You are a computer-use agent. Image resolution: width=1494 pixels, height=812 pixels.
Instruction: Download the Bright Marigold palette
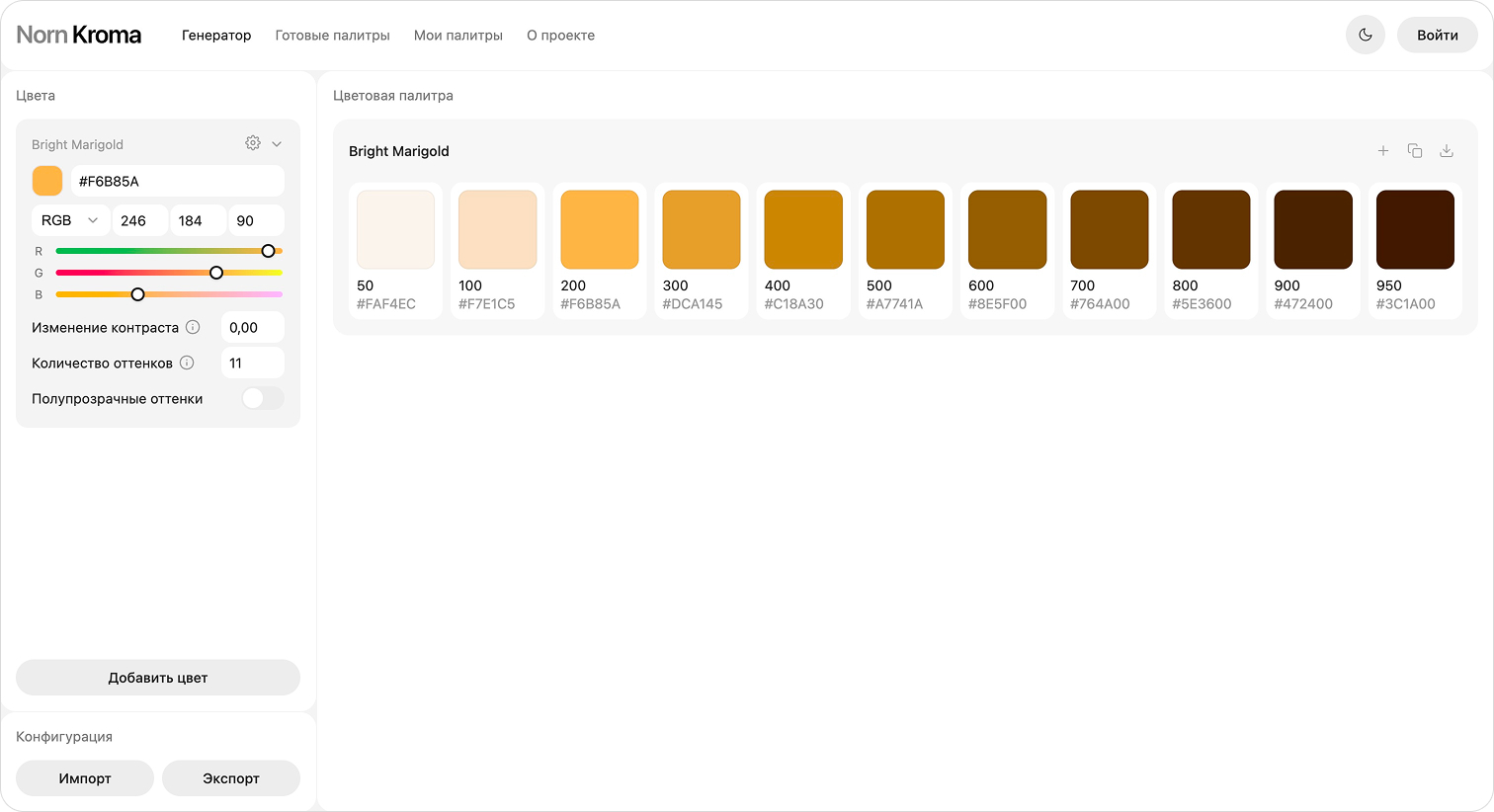(x=1447, y=151)
